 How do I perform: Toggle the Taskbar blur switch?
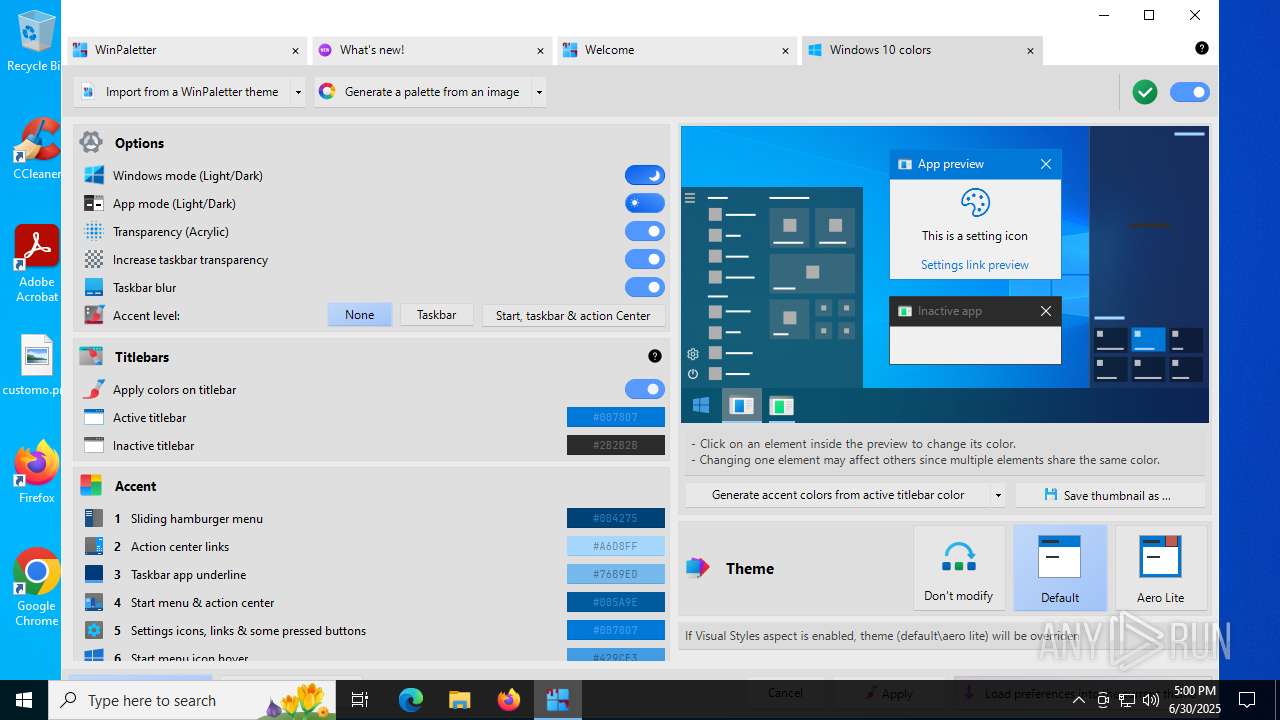(645, 287)
